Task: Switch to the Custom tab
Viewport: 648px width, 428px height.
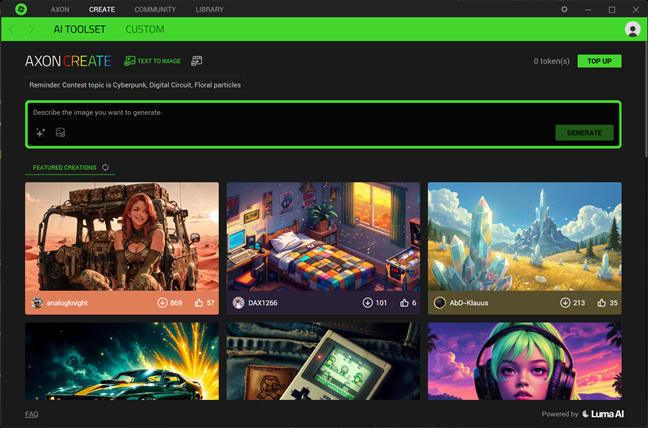Action: pos(145,29)
